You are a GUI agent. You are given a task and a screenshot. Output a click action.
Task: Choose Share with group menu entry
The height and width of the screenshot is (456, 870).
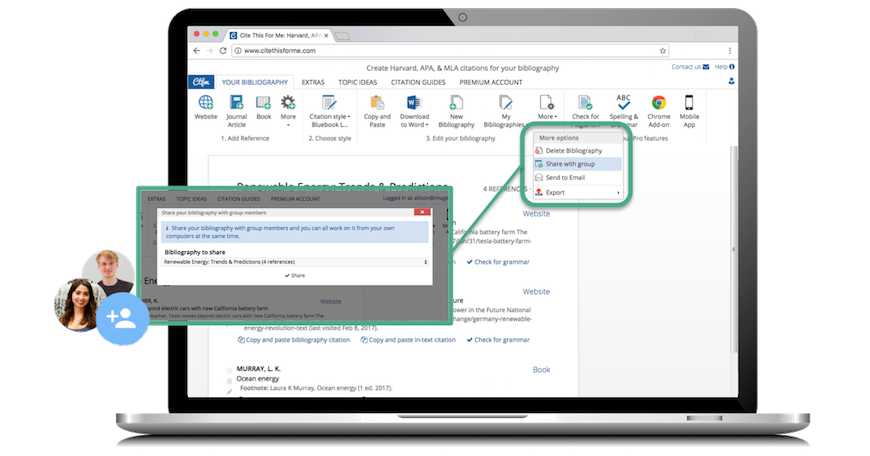pyautogui.click(x=577, y=164)
